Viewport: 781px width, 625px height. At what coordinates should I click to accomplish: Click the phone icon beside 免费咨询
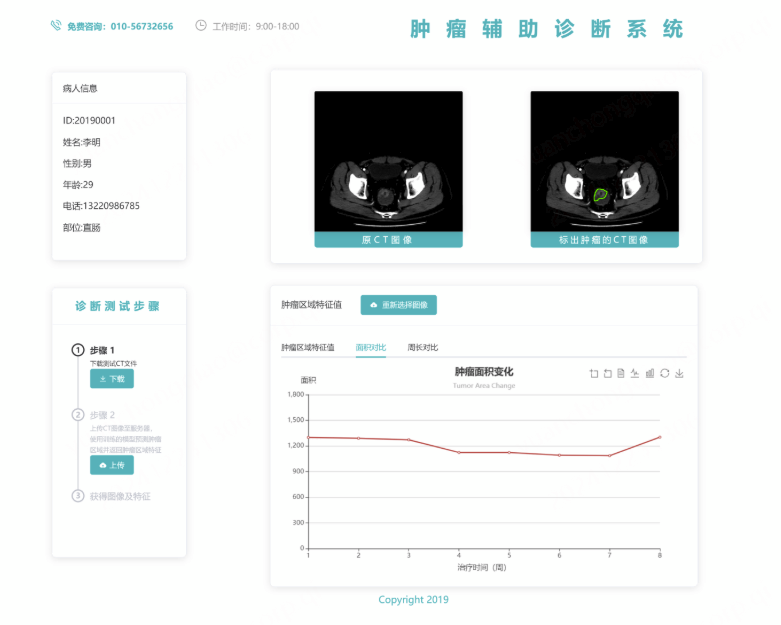(56, 25)
